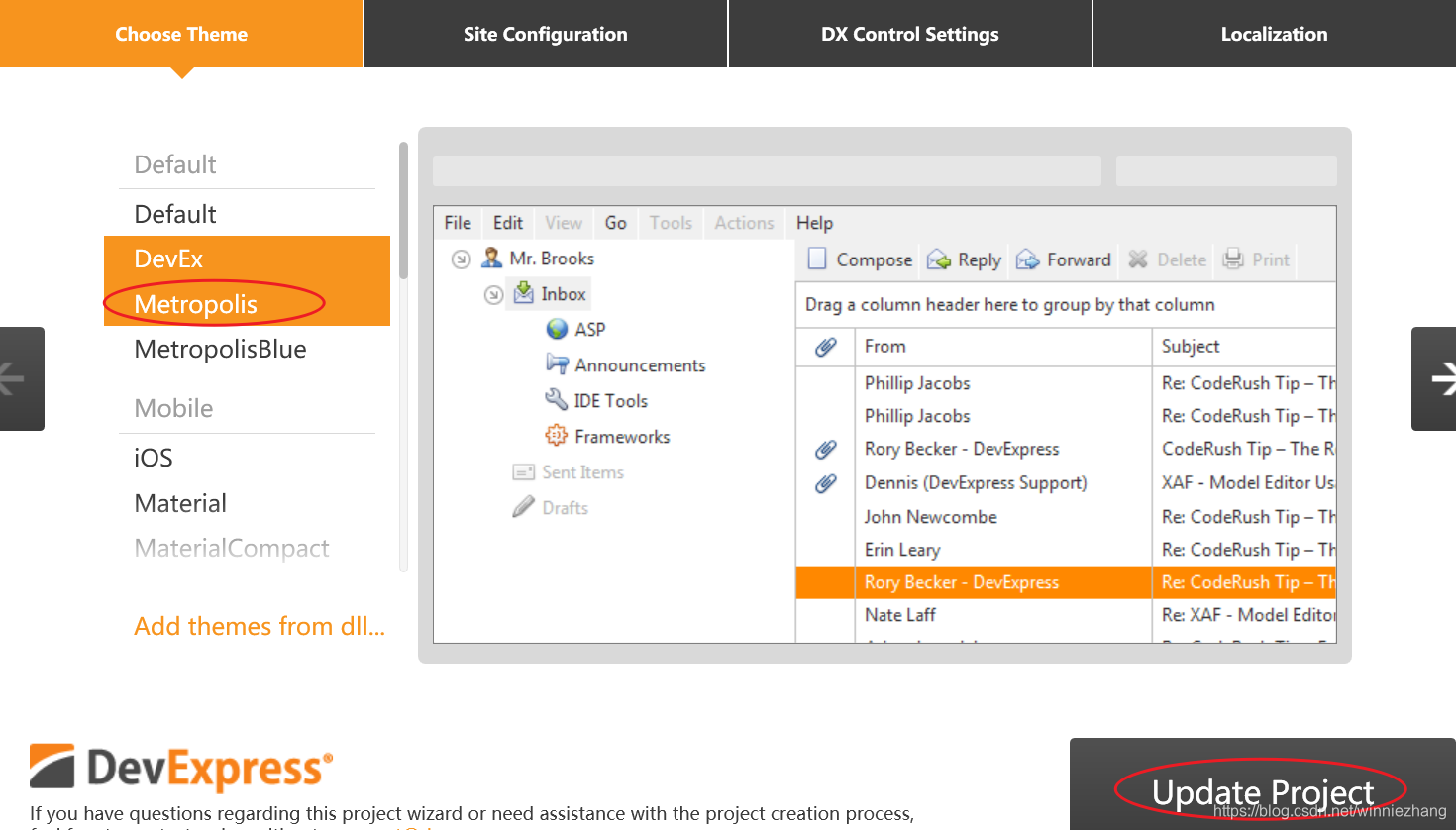This screenshot has width=1456, height=830.
Task: Open the disabled View menu
Action: point(564,223)
